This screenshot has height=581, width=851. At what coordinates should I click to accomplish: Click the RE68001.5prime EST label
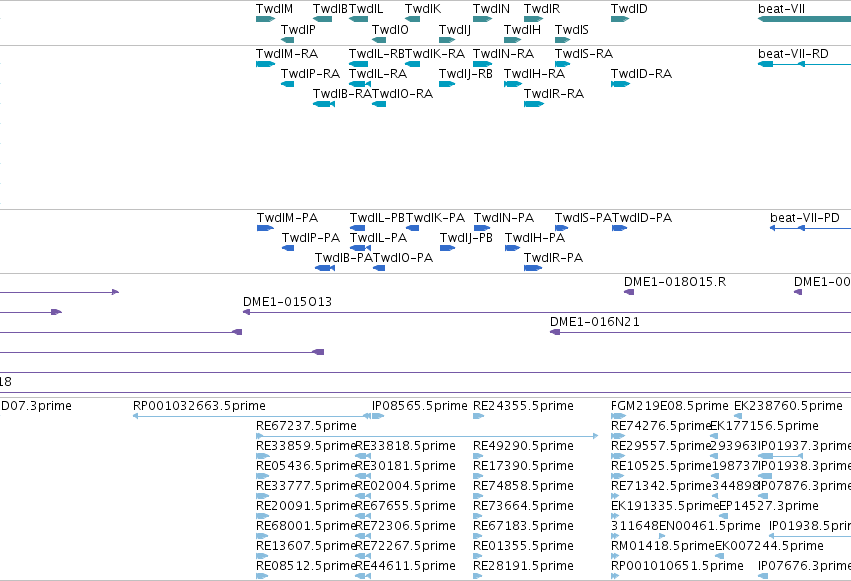(306, 526)
